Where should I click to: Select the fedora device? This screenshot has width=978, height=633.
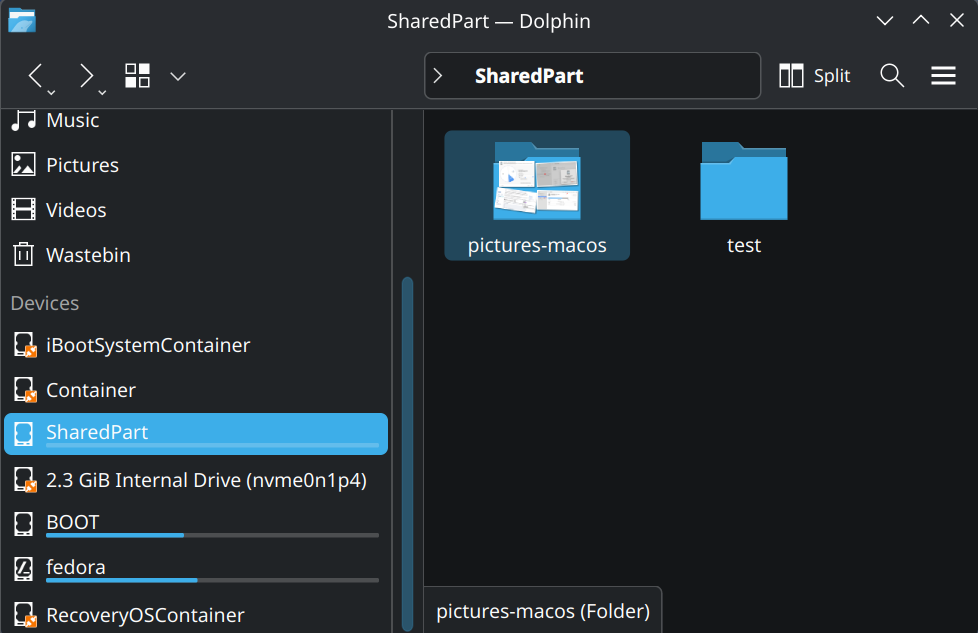pyautogui.click(x=196, y=569)
